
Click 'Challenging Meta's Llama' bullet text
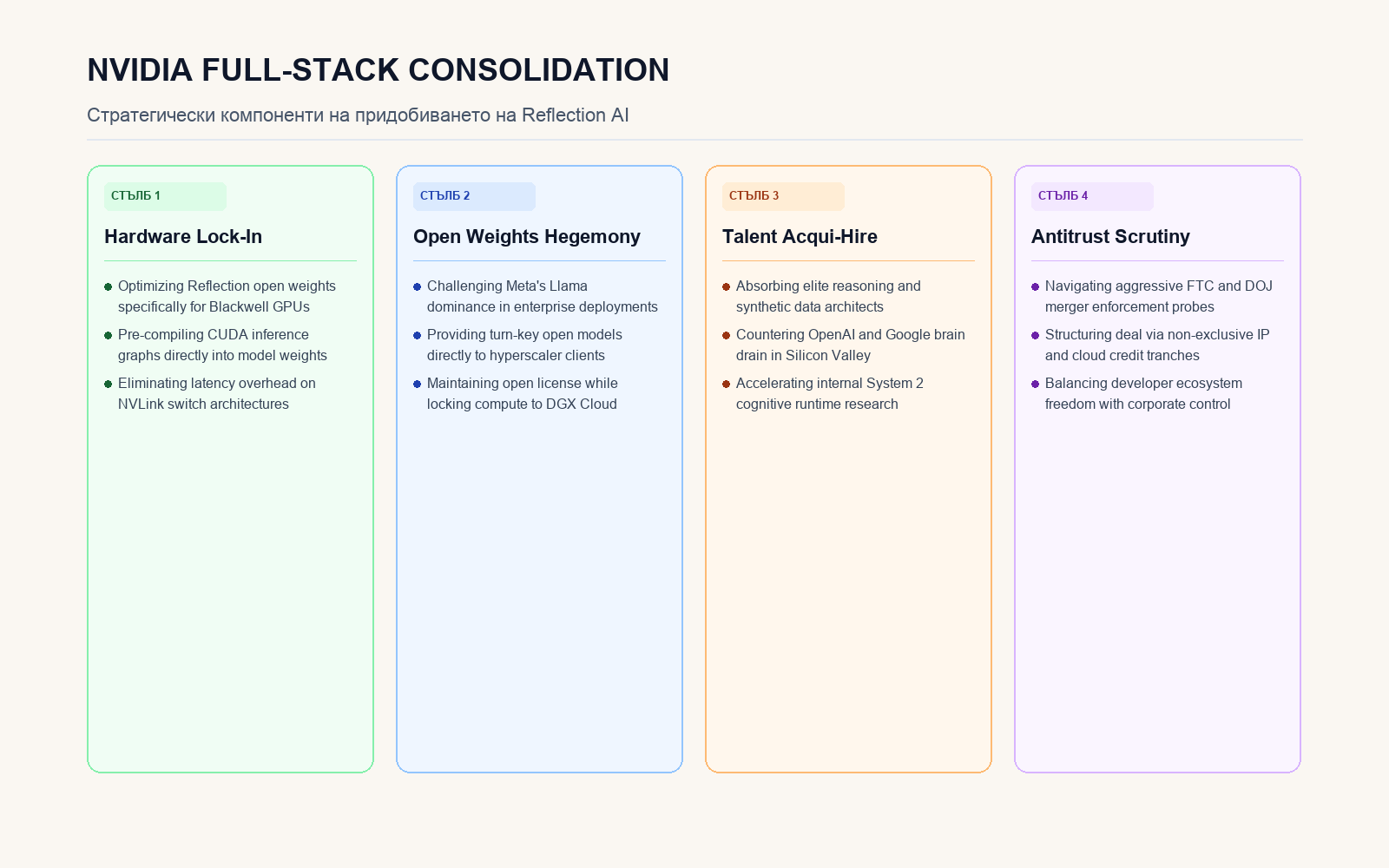tap(543, 296)
